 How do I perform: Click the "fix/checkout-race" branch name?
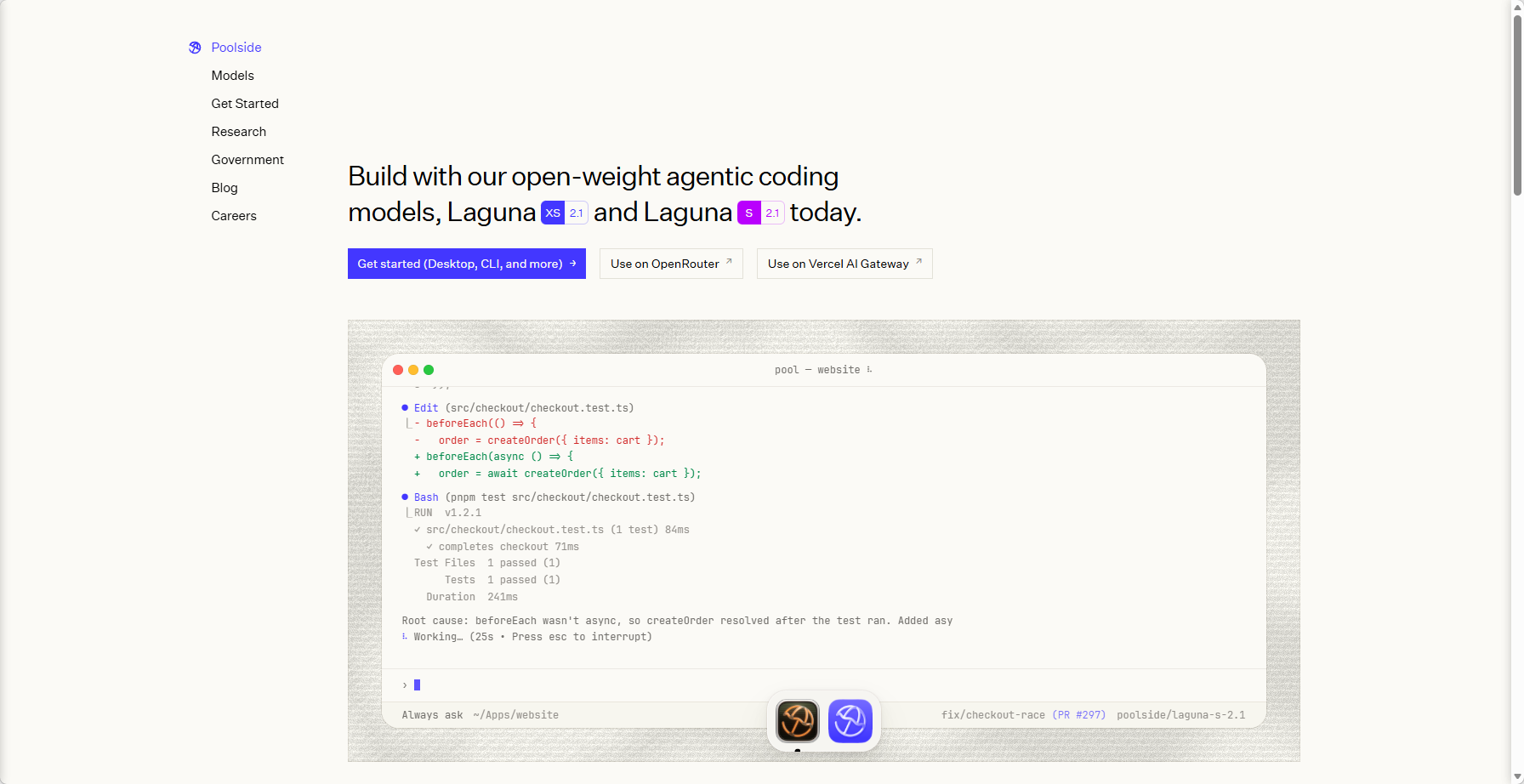pos(992,715)
